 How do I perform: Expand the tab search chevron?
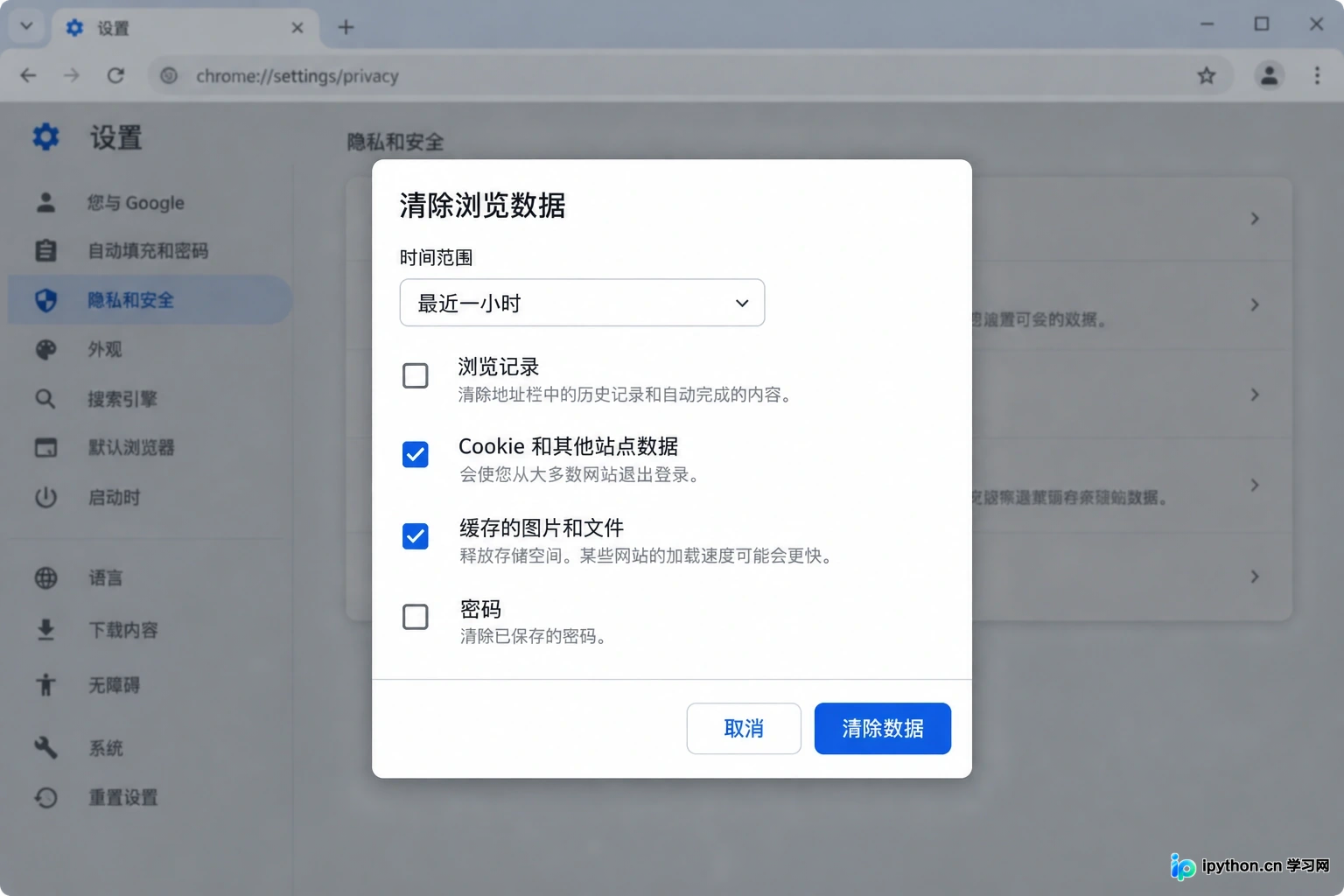26,26
